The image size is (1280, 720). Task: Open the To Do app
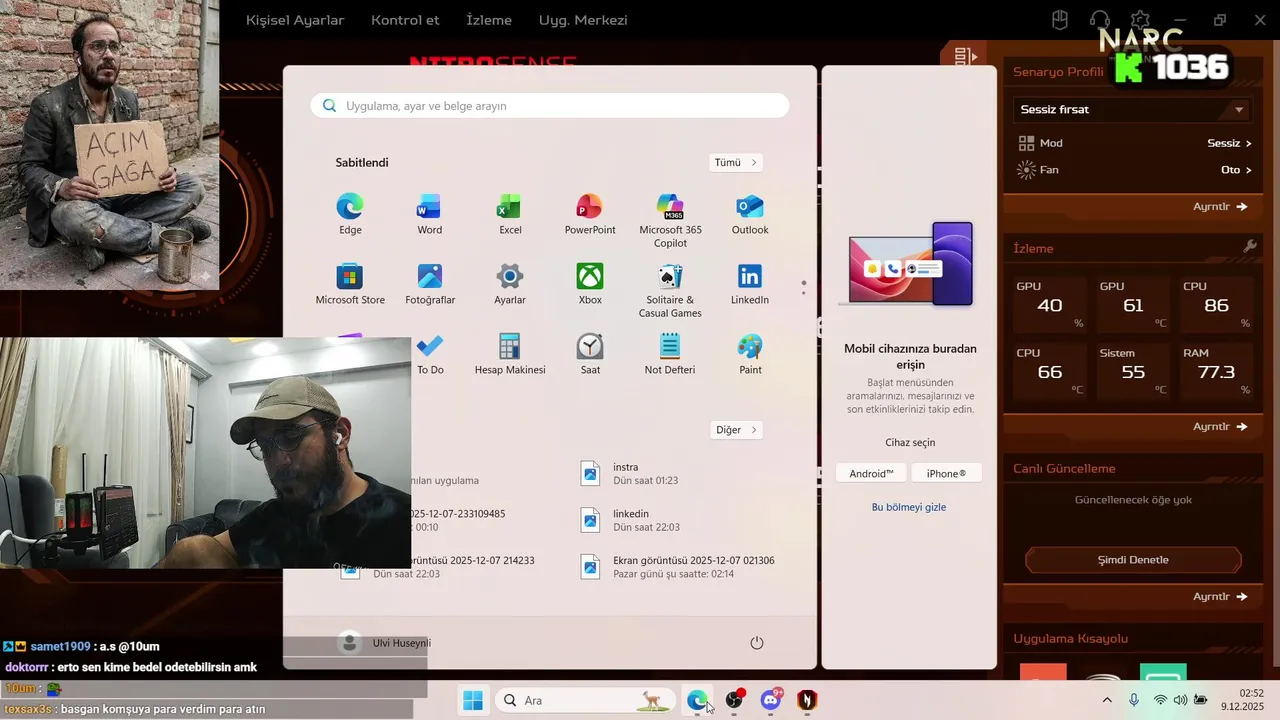pos(430,354)
